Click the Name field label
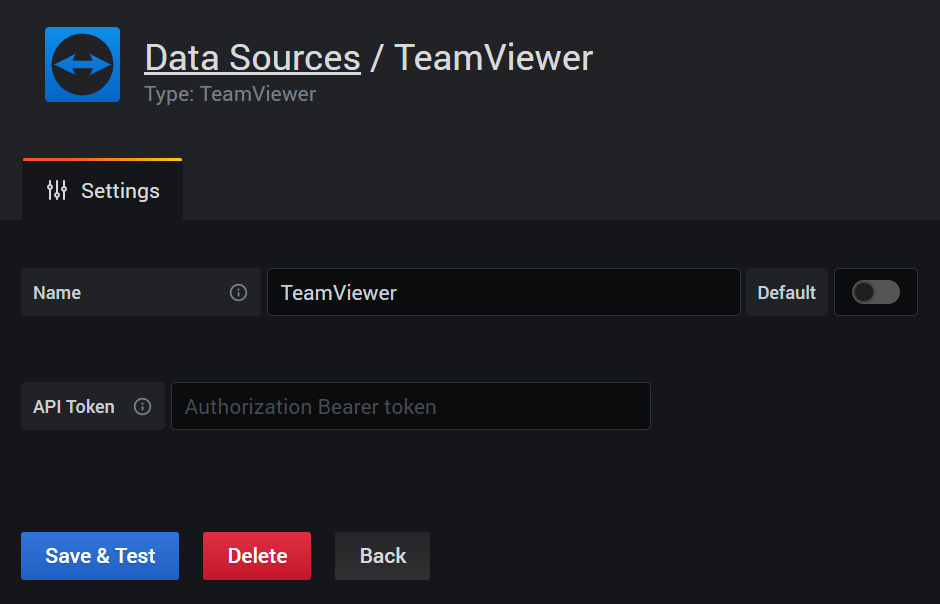 coord(57,292)
